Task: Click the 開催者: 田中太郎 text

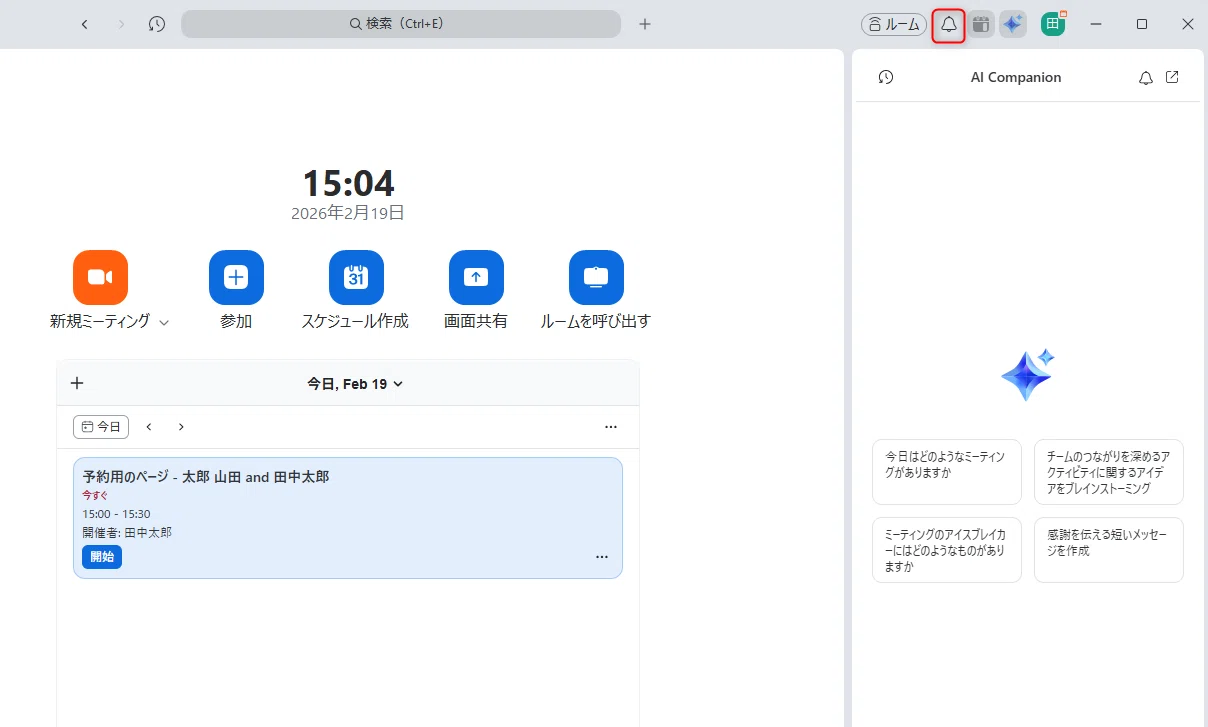Action: click(127, 533)
